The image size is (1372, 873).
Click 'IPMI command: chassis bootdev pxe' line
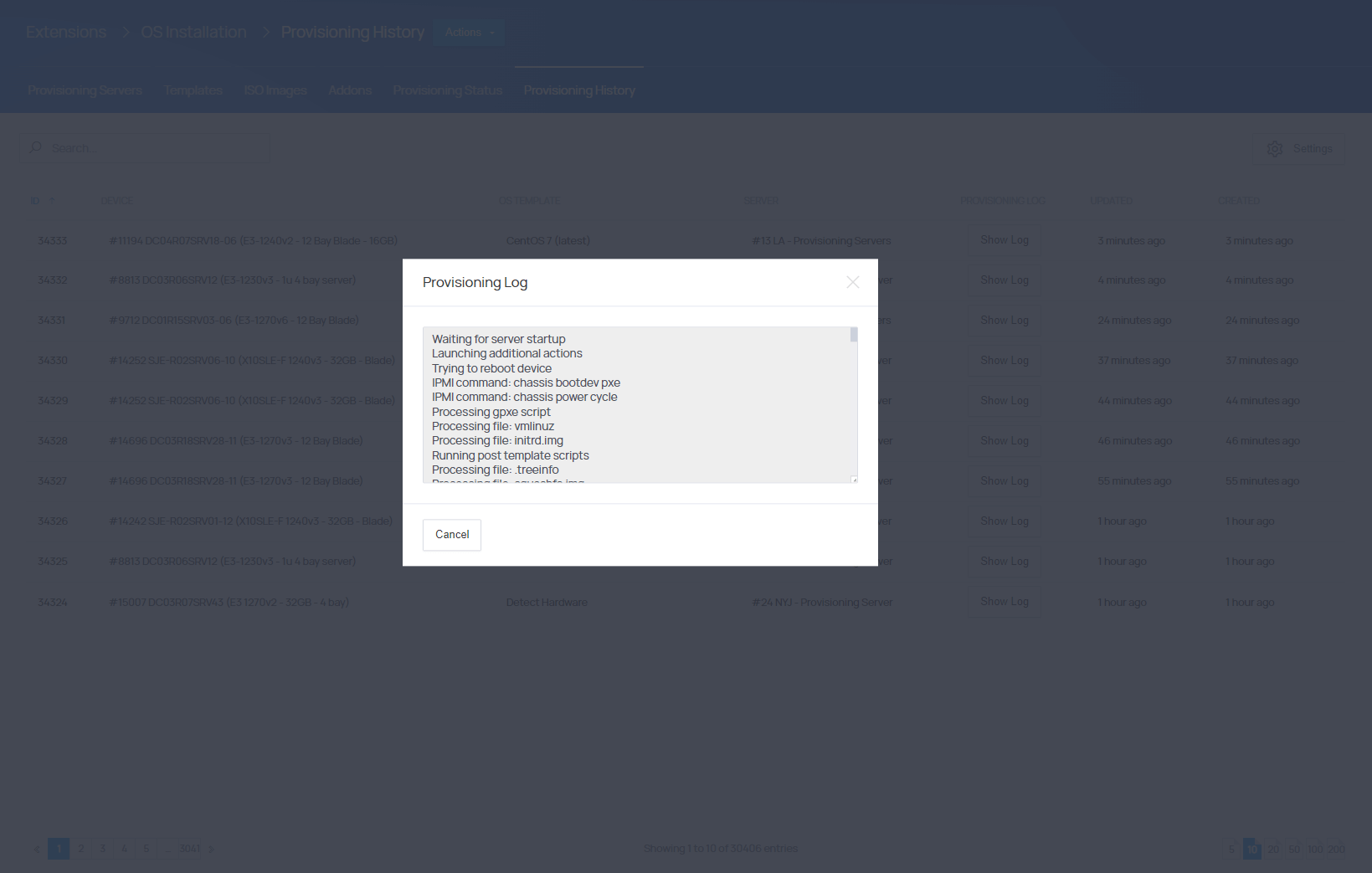(x=526, y=383)
